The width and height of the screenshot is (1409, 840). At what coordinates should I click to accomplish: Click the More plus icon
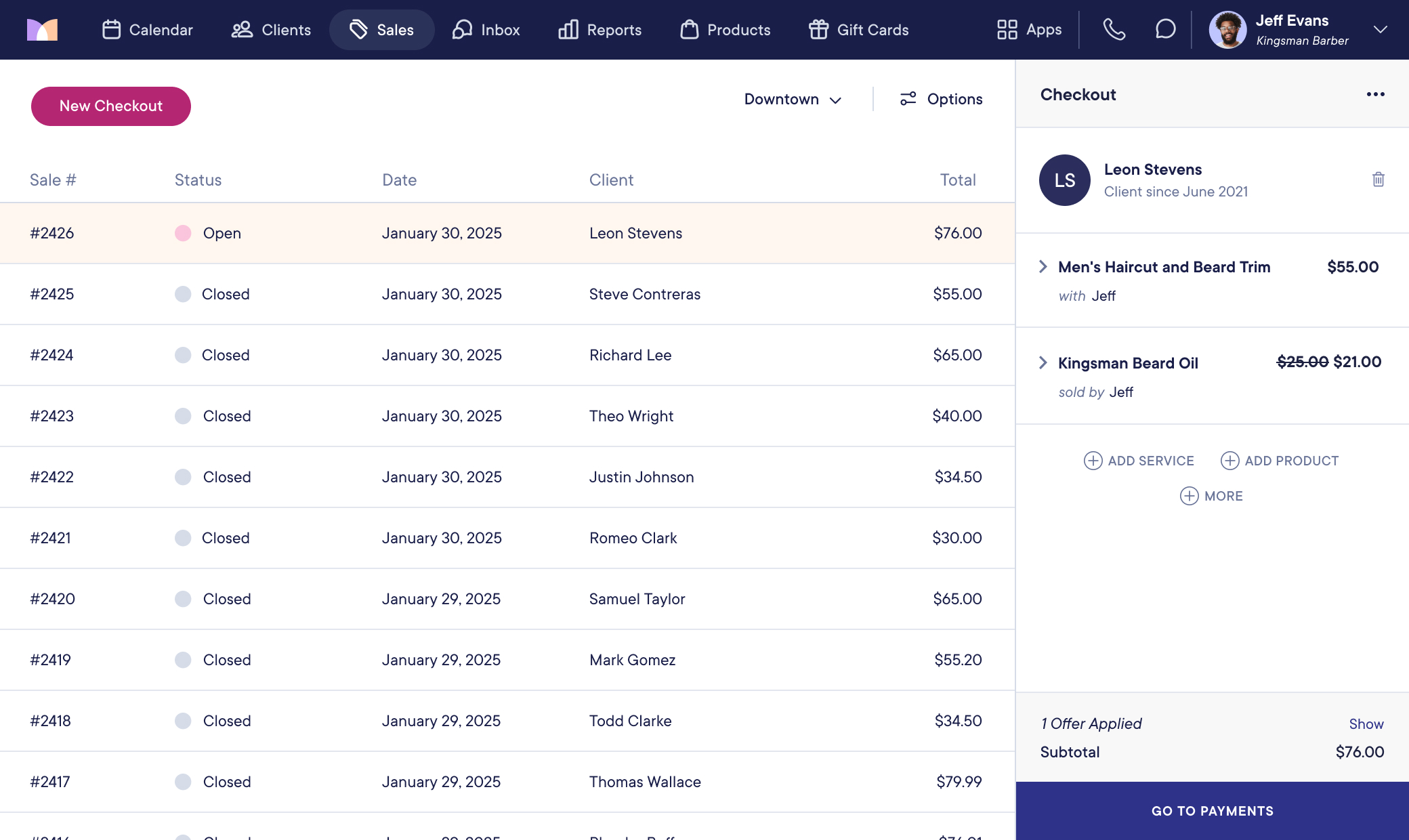point(1189,496)
